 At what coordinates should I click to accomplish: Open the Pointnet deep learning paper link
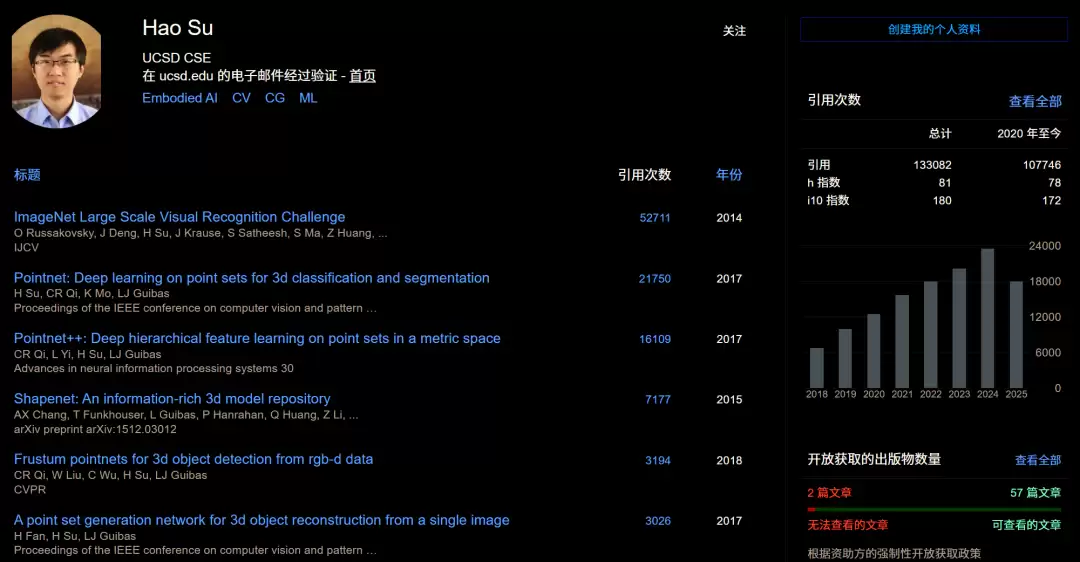251,278
